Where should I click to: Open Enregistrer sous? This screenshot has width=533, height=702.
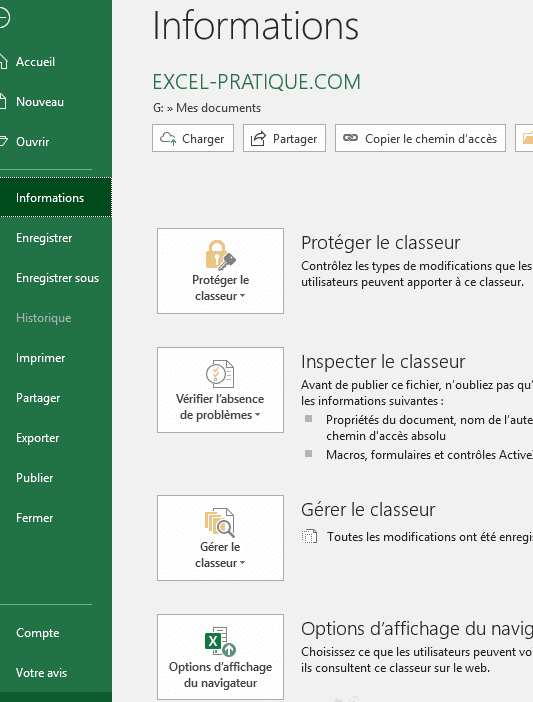[57, 278]
